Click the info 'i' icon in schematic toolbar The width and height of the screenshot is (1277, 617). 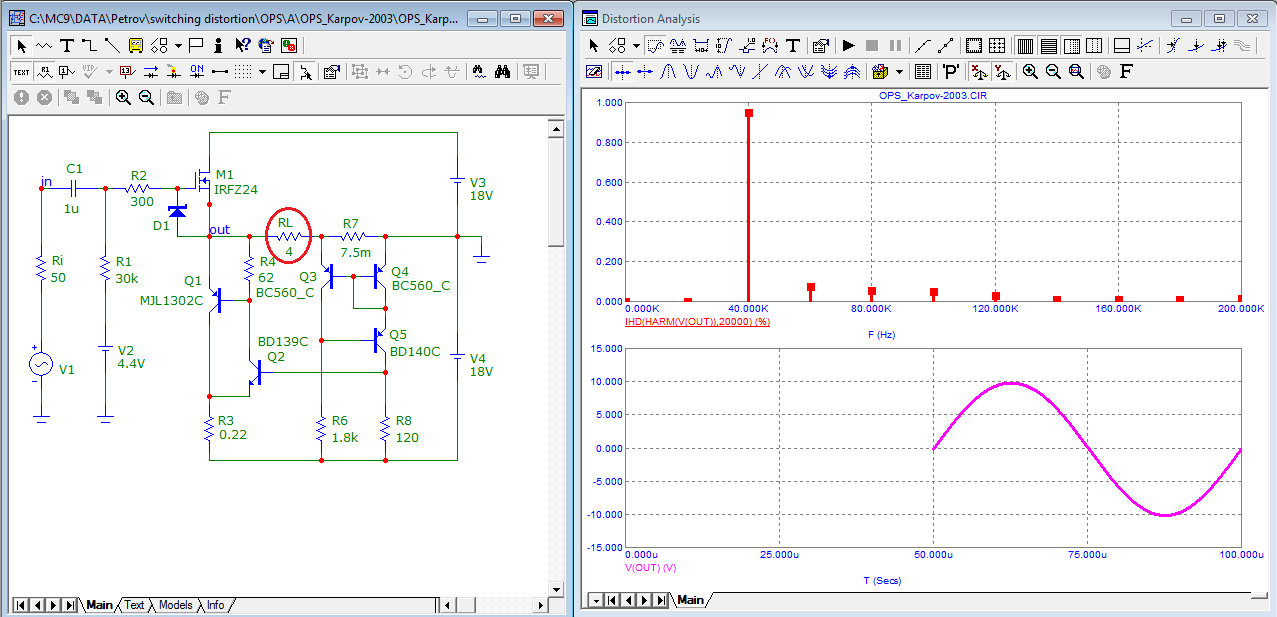(x=218, y=45)
